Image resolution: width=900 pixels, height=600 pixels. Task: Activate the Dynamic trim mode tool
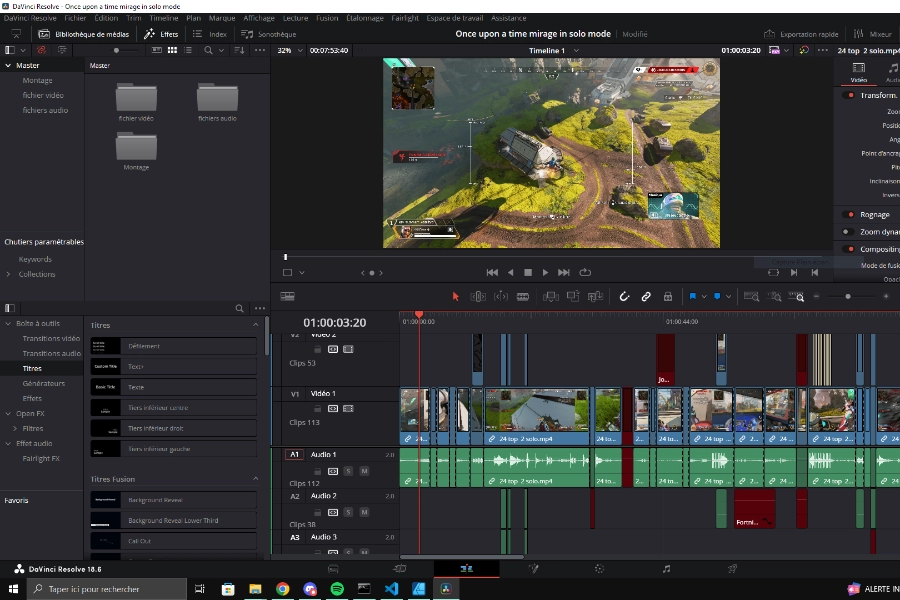(501, 296)
